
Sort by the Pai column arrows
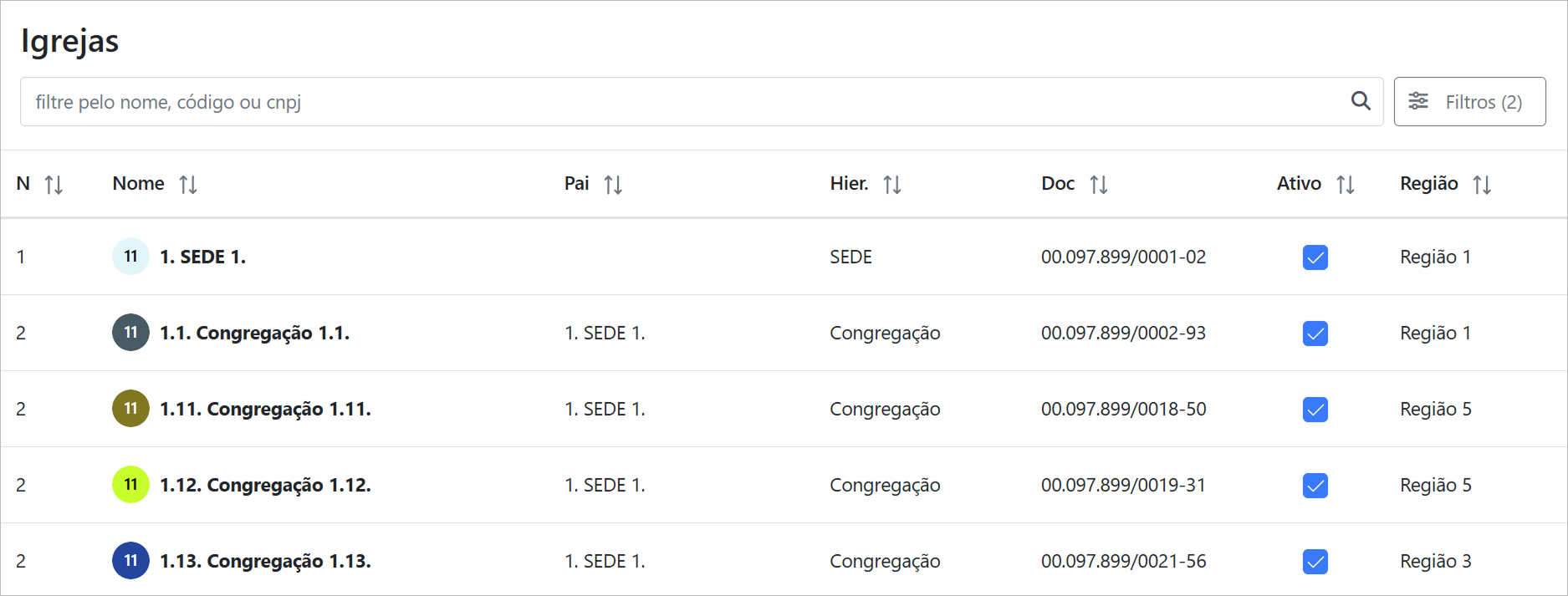tap(613, 185)
